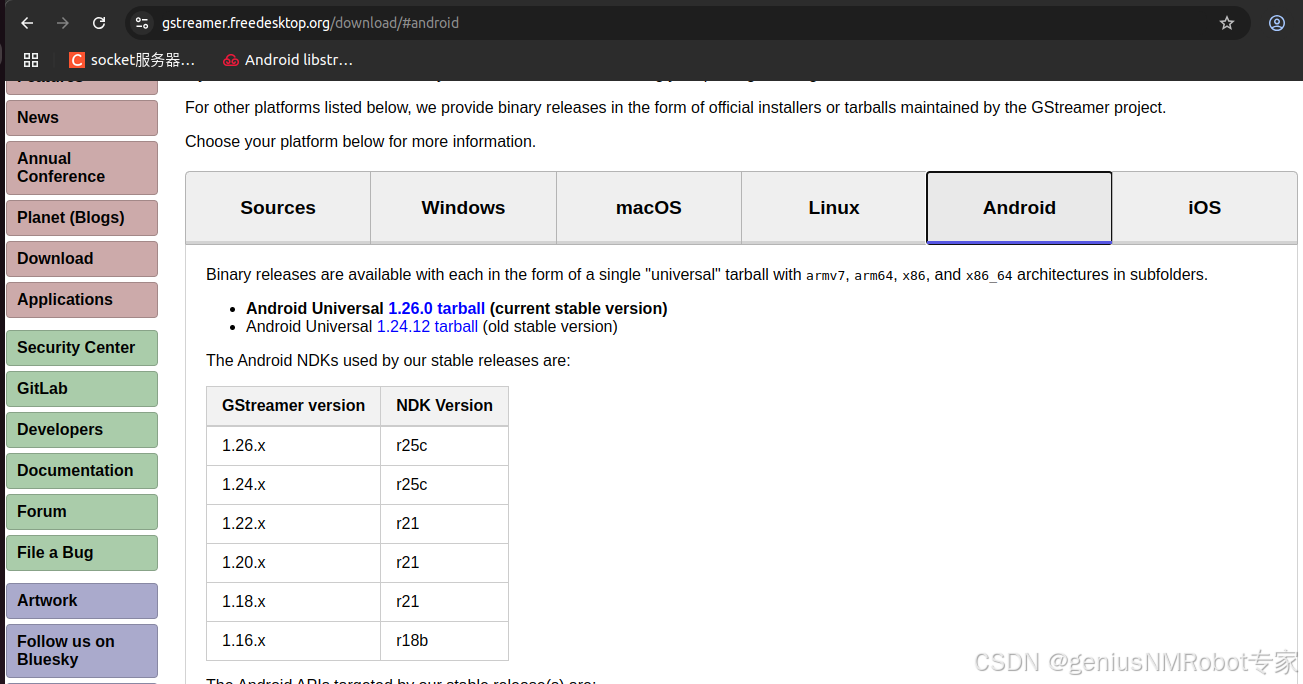This screenshot has height=684, width=1303.
Task: Click the apps grid icon on bookmarks bar
Action: pyautogui.click(x=31, y=59)
